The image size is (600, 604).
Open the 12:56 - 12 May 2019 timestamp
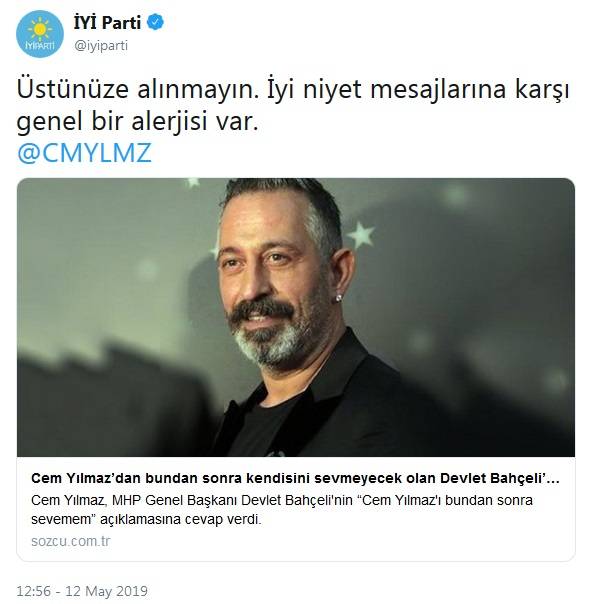pos(82,591)
